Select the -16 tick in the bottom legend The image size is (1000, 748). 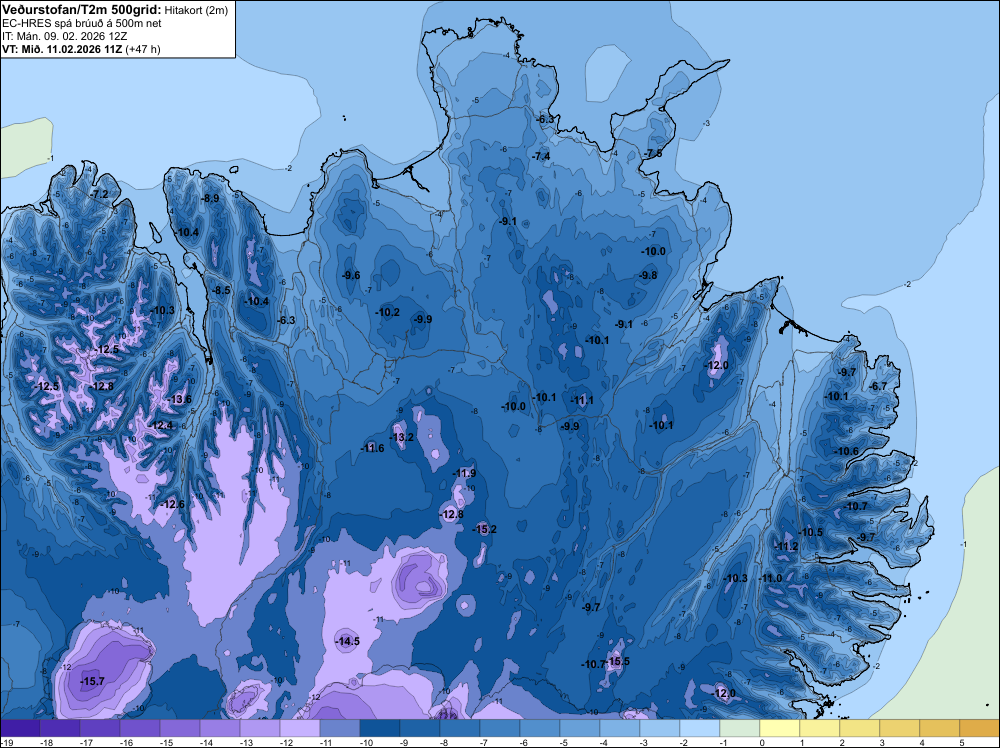(126, 743)
